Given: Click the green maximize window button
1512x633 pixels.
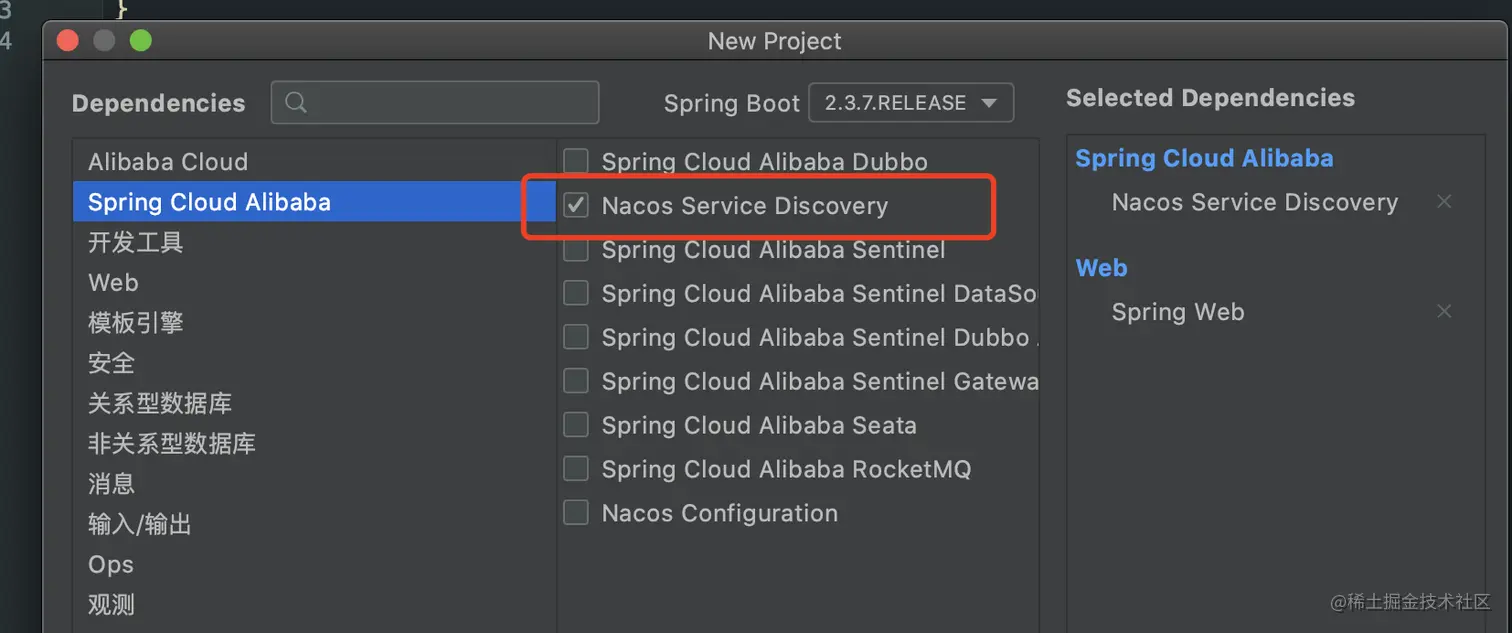Looking at the screenshot, I should click(140, 41).
